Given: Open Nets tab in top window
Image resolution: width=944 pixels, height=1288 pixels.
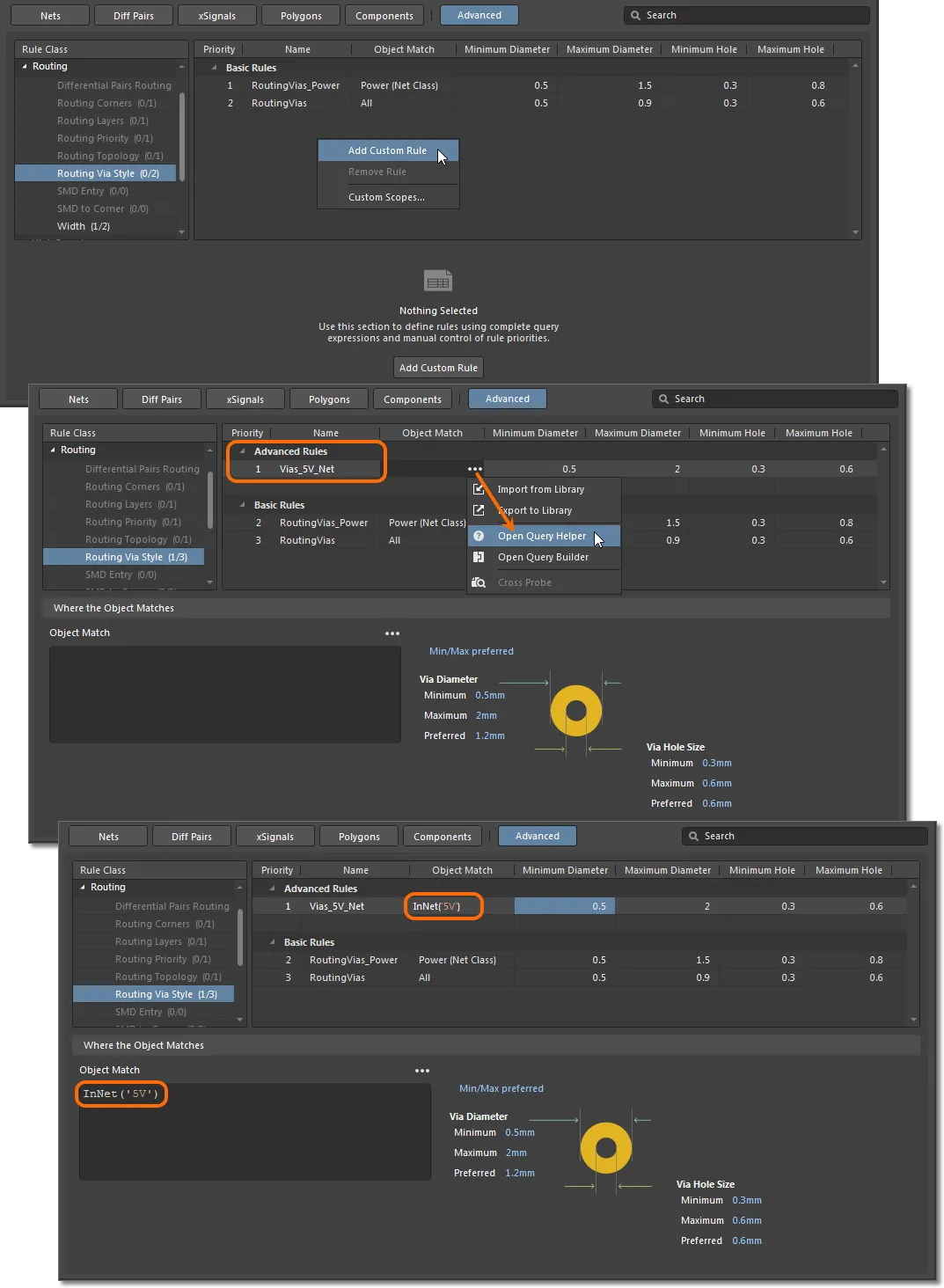Looking at the screenshot, I should [x=51, y=16].
